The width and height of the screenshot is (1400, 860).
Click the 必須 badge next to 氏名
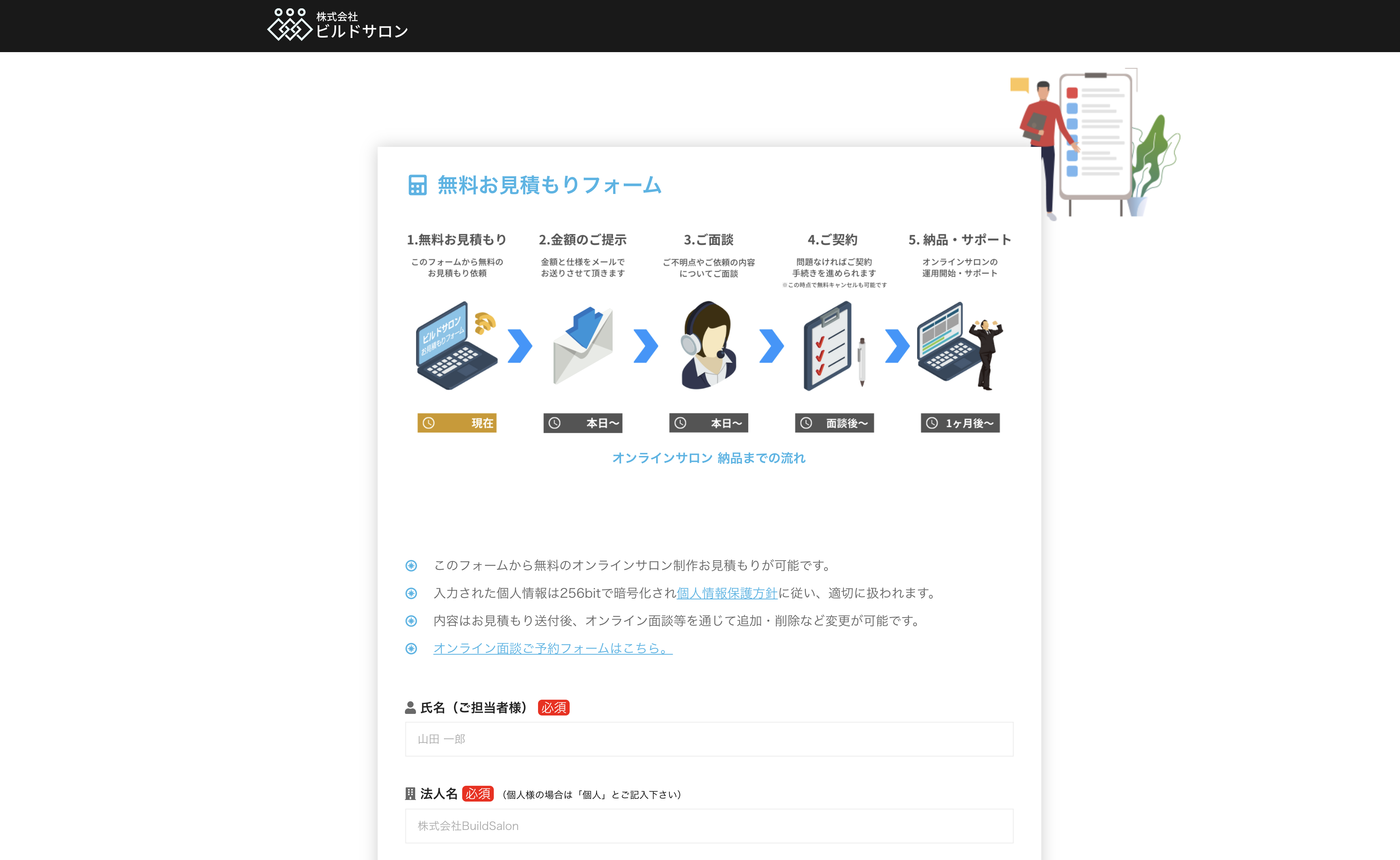pyautogui.click(x=554, y=708)
